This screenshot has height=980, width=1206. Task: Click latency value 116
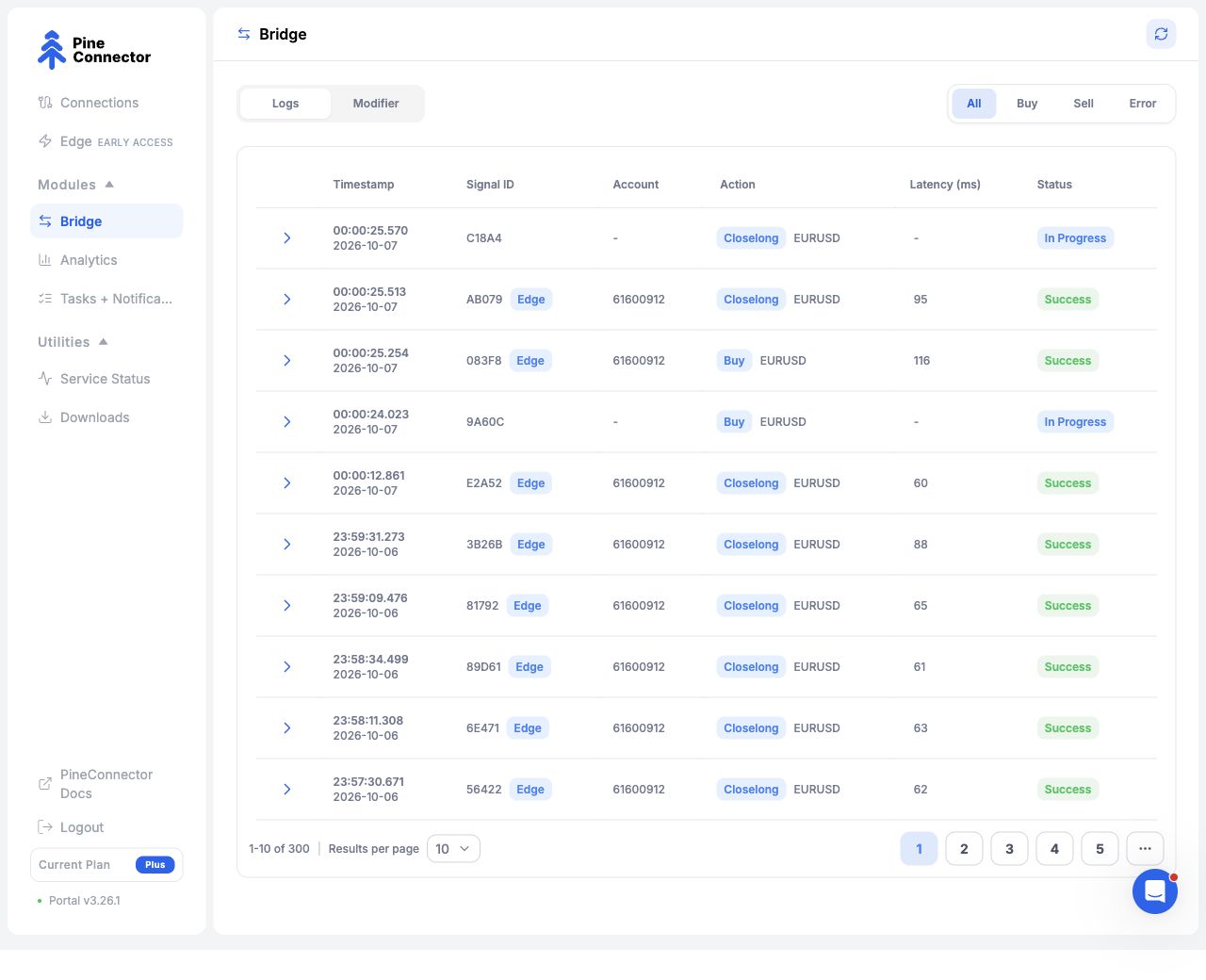point(921,361)
